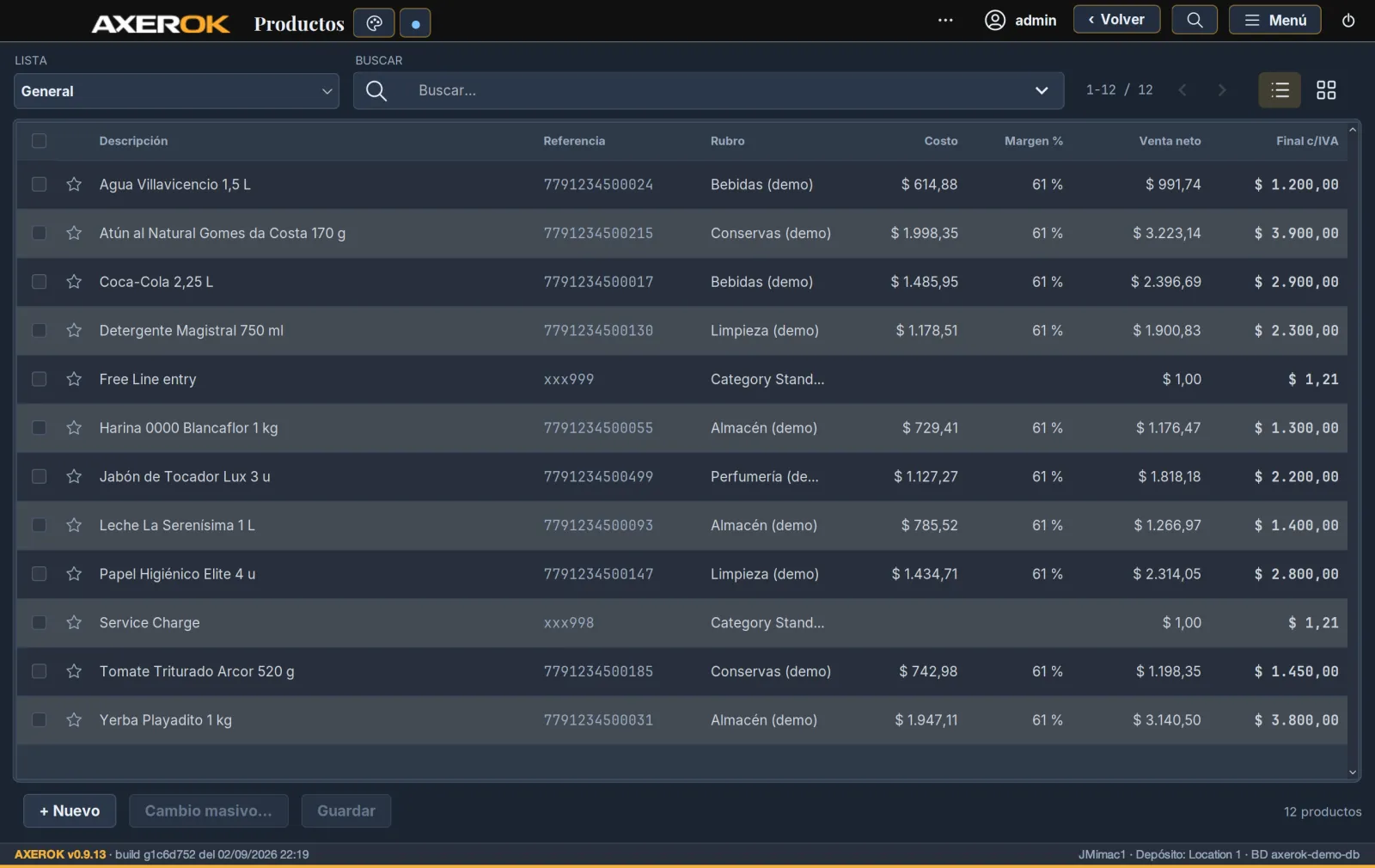1375x868 pixels.
Task: Check the Agua Villavicencio 1,5 L row
Action: click(40, 185)
